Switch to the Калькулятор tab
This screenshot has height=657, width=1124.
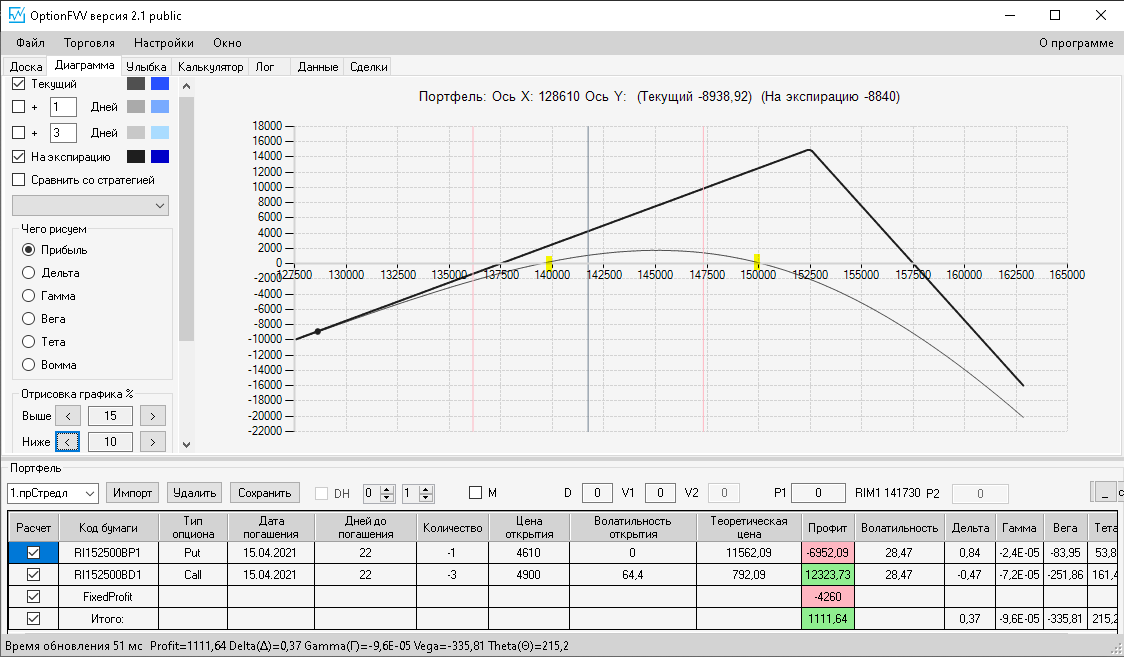click(211, 67)
